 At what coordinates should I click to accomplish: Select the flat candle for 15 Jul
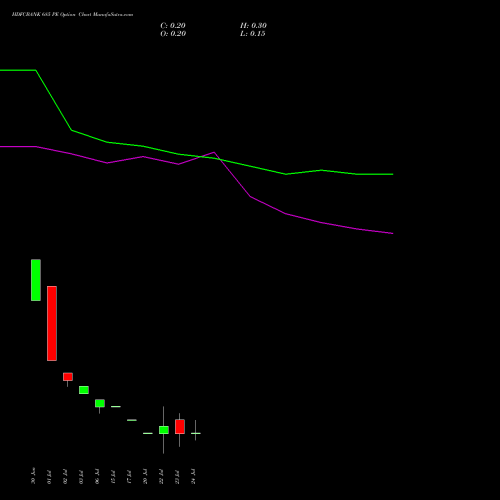click(116, 407)
